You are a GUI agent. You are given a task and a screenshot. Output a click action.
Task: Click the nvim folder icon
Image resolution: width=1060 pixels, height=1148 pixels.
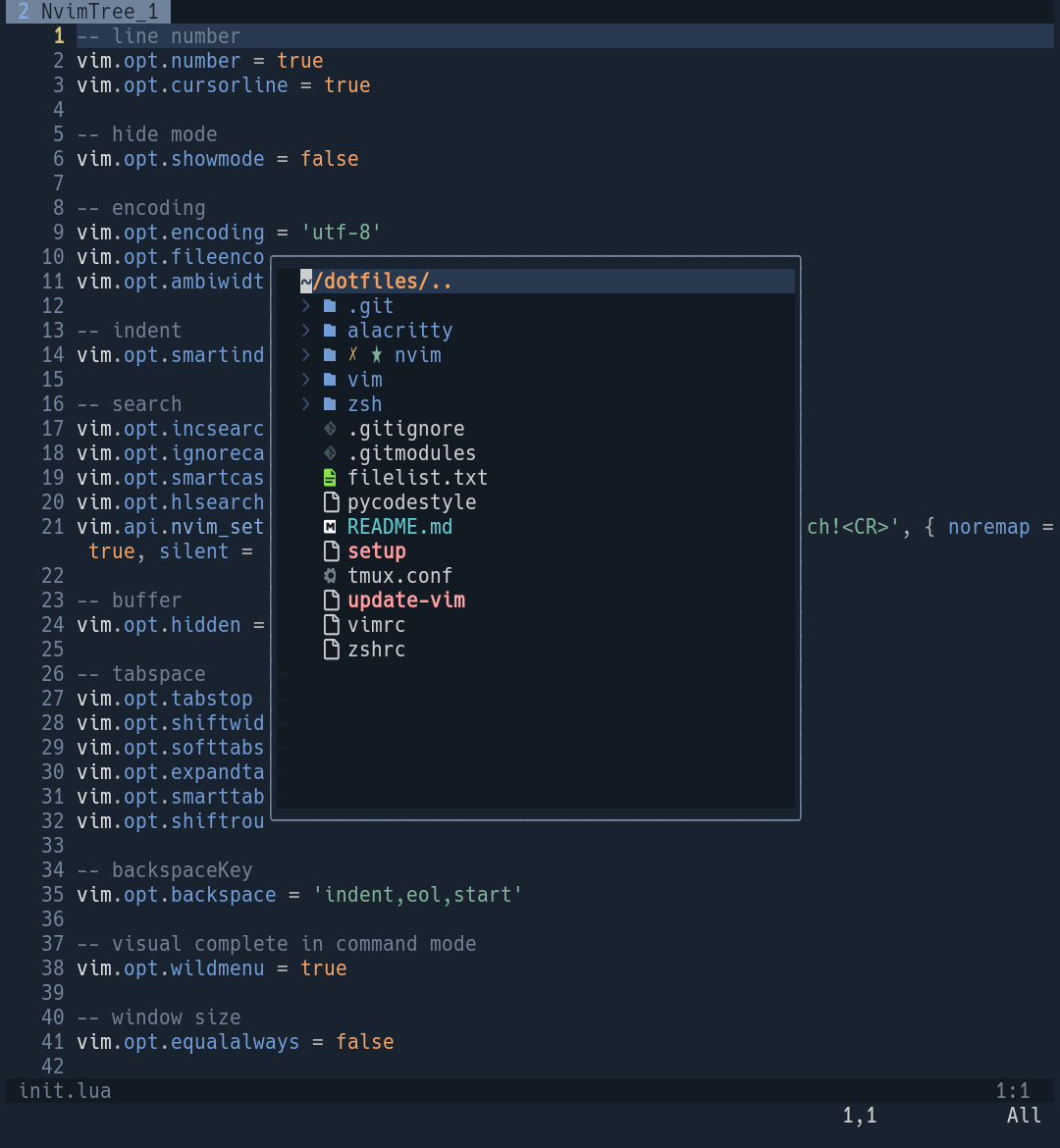[331, 355]
